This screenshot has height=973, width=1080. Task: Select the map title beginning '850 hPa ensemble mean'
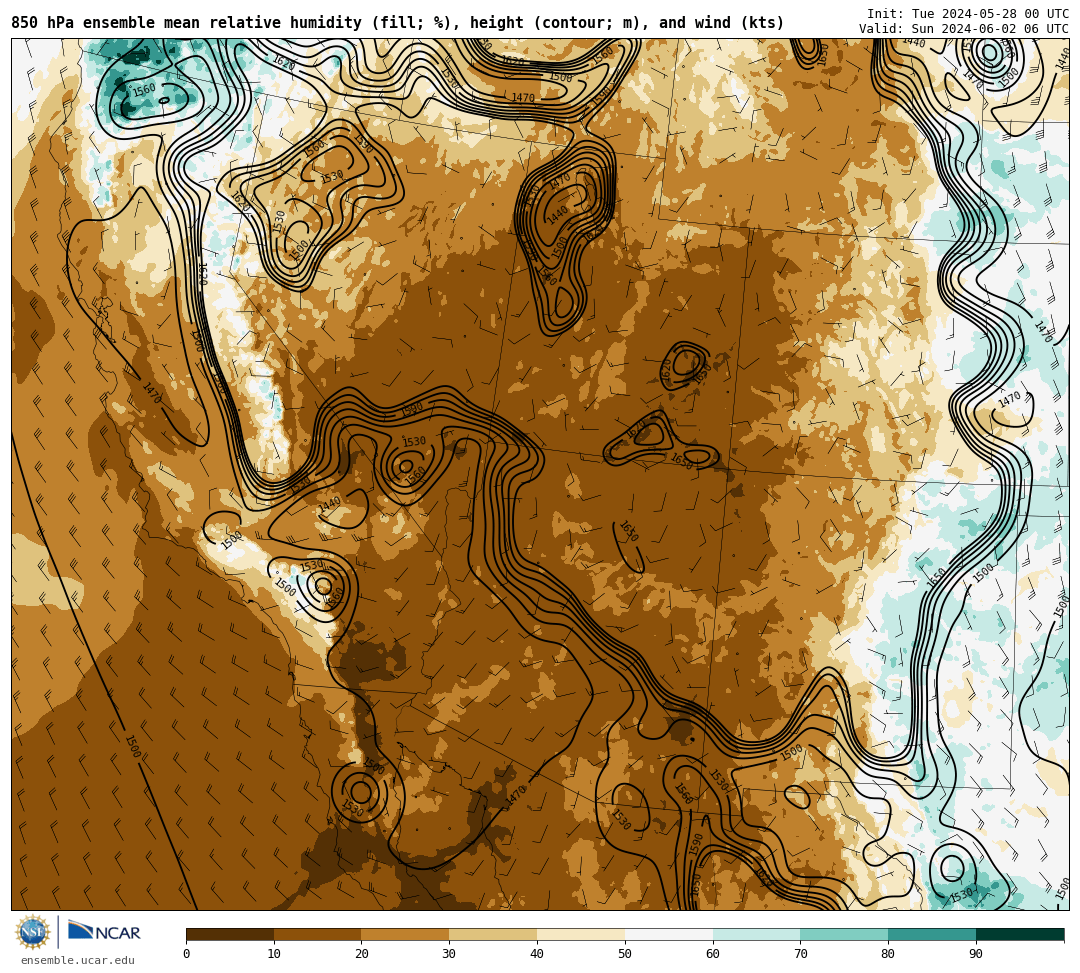pos(397,23)
